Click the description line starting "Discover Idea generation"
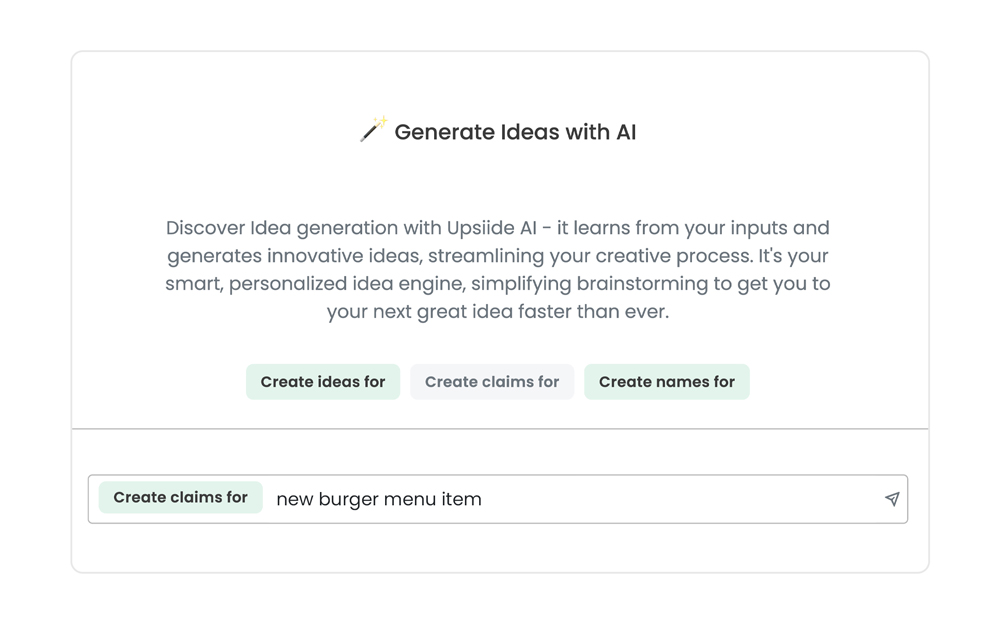The height and width of the screenshot is (623, 1000). [498, 228]
